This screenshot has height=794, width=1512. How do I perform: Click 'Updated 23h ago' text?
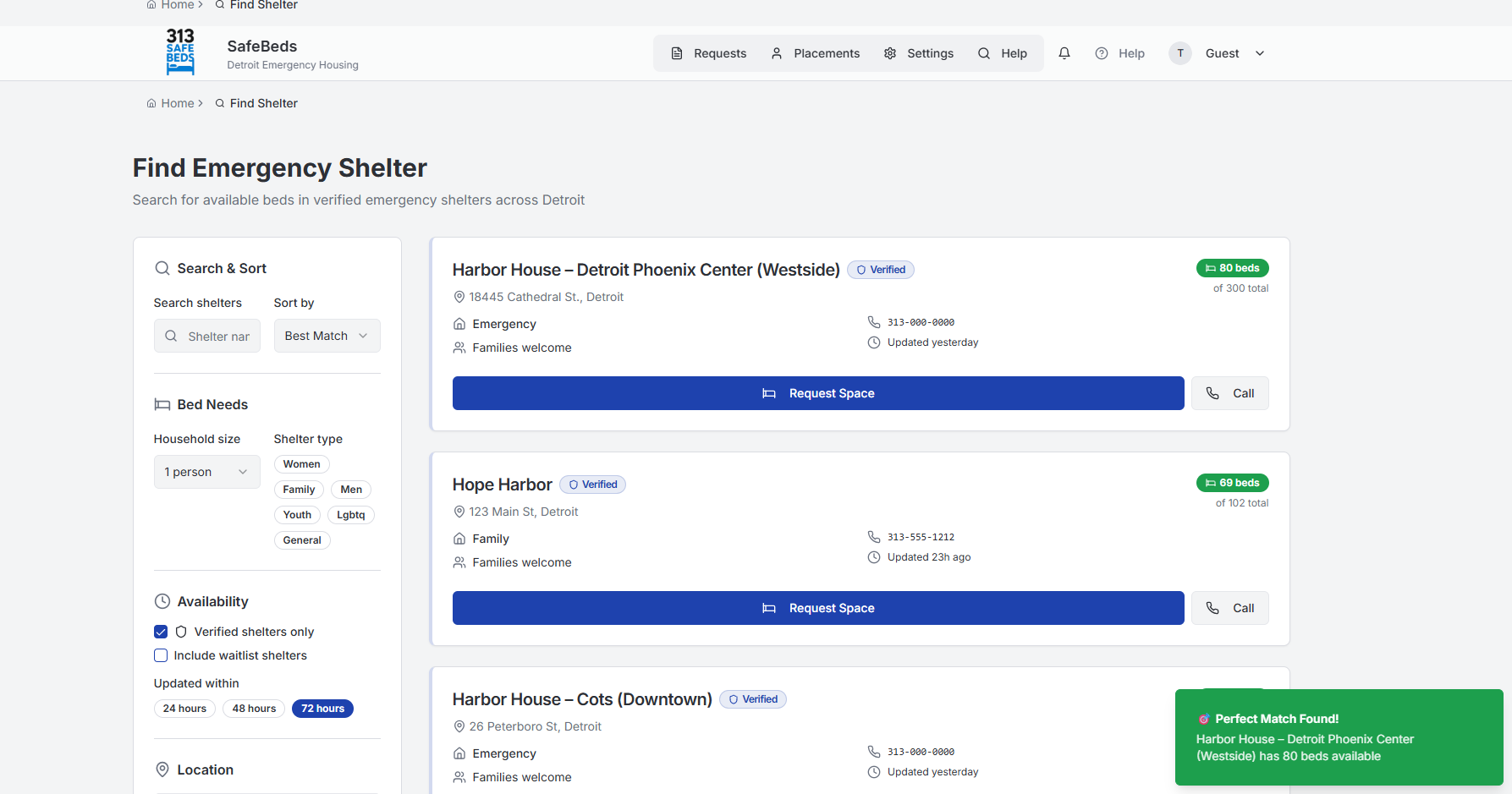click(929, 557)
